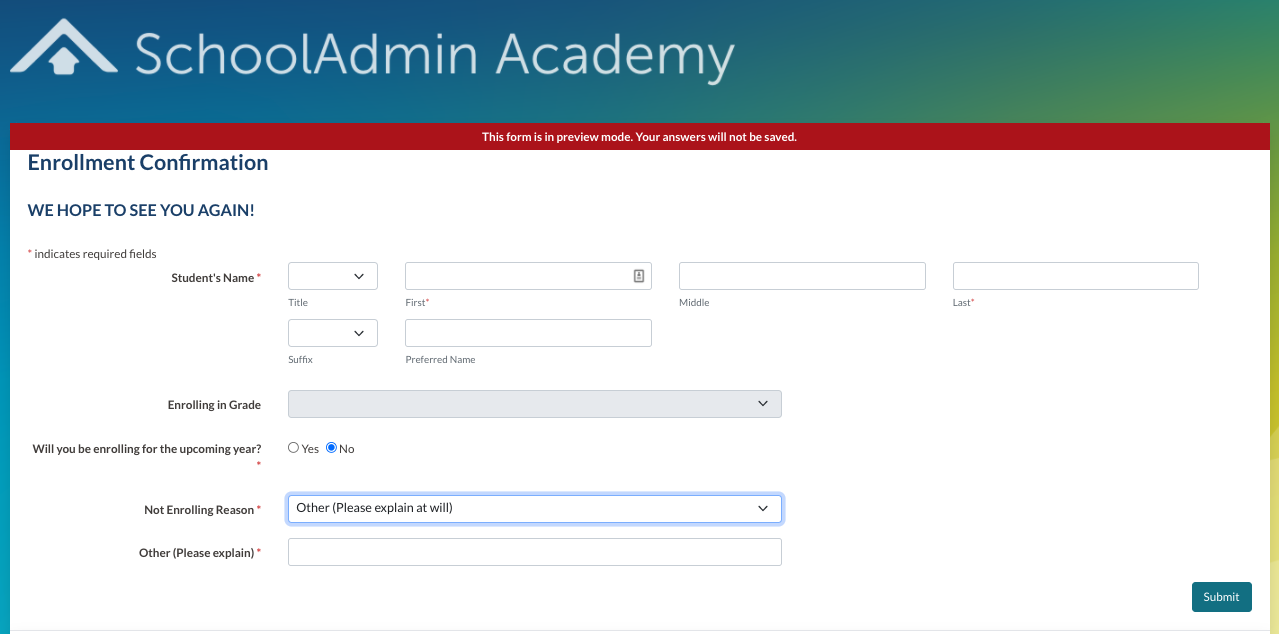Click the Last name input field
This screenshot has height=634, width=1279.
1075,275
